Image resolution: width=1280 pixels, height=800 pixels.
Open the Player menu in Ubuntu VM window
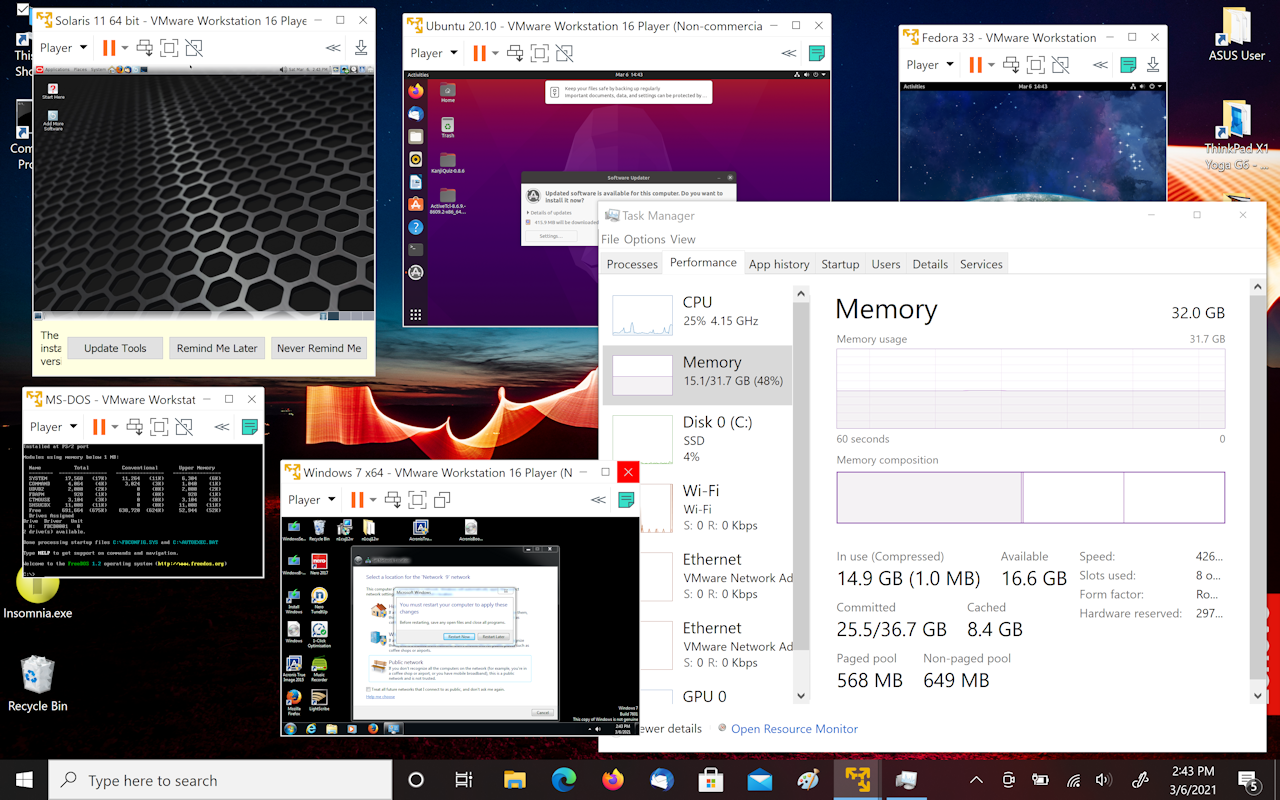click(x=434, y=53)
